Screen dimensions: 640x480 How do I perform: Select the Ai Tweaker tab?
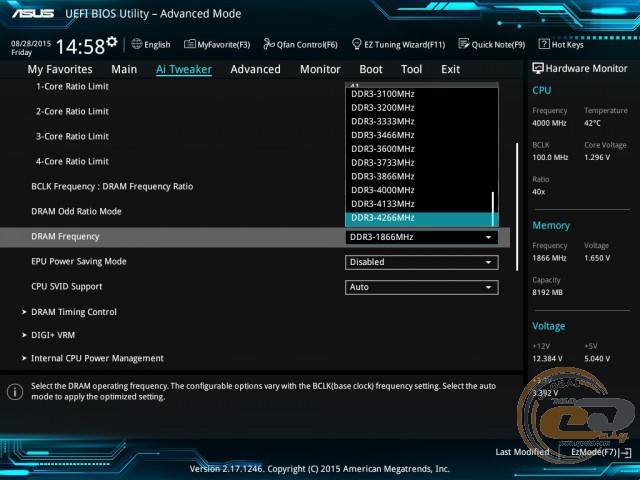click(184, 69)
